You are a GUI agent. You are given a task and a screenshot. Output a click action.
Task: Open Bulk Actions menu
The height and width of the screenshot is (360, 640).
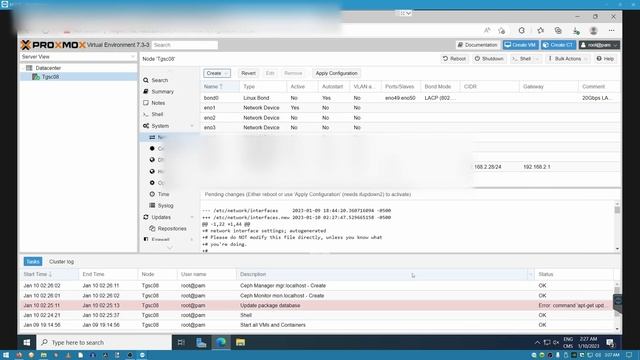point(567,59)
